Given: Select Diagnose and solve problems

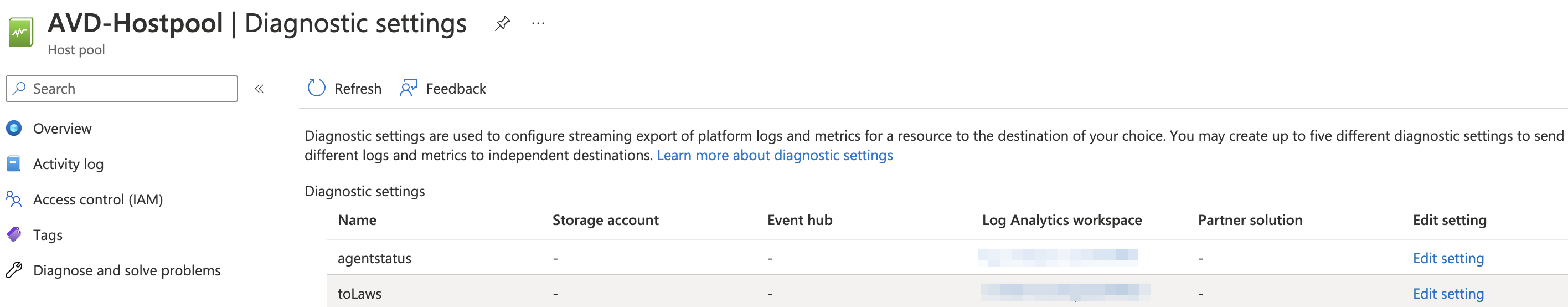Looking at the screenshot, I should click(127, 270).
